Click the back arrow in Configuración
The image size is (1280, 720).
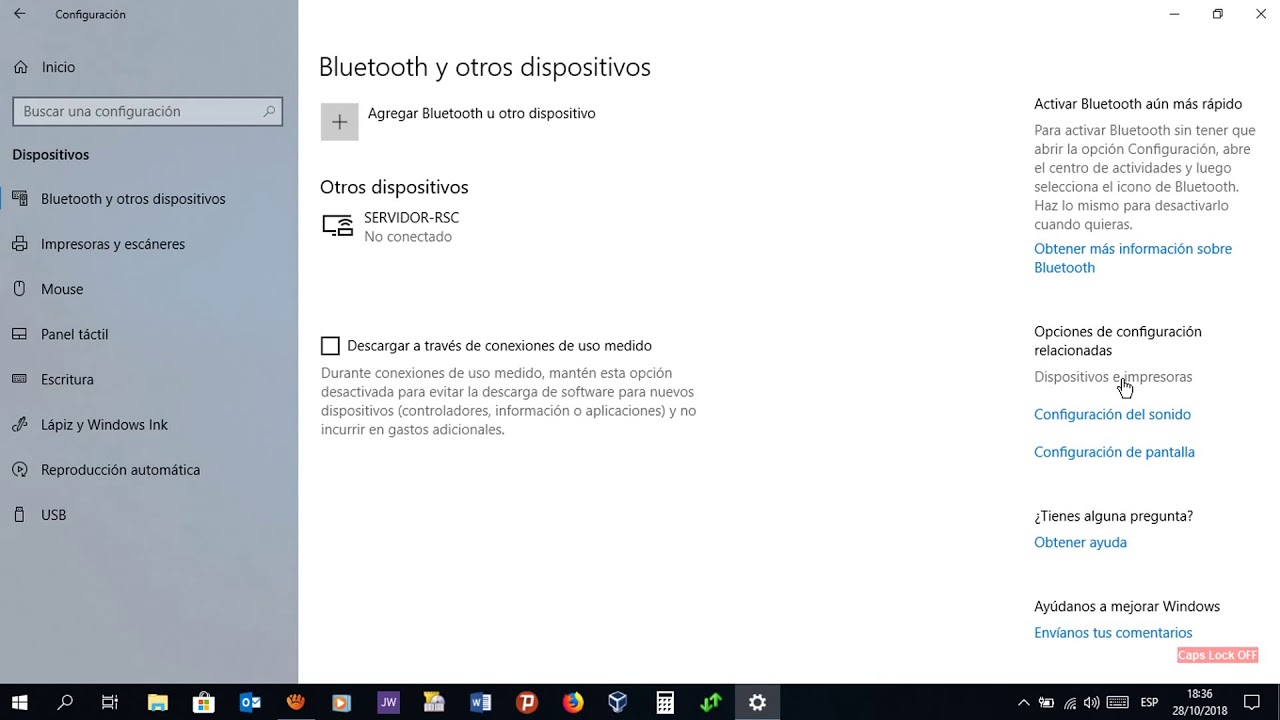click(x=19, y=14)
